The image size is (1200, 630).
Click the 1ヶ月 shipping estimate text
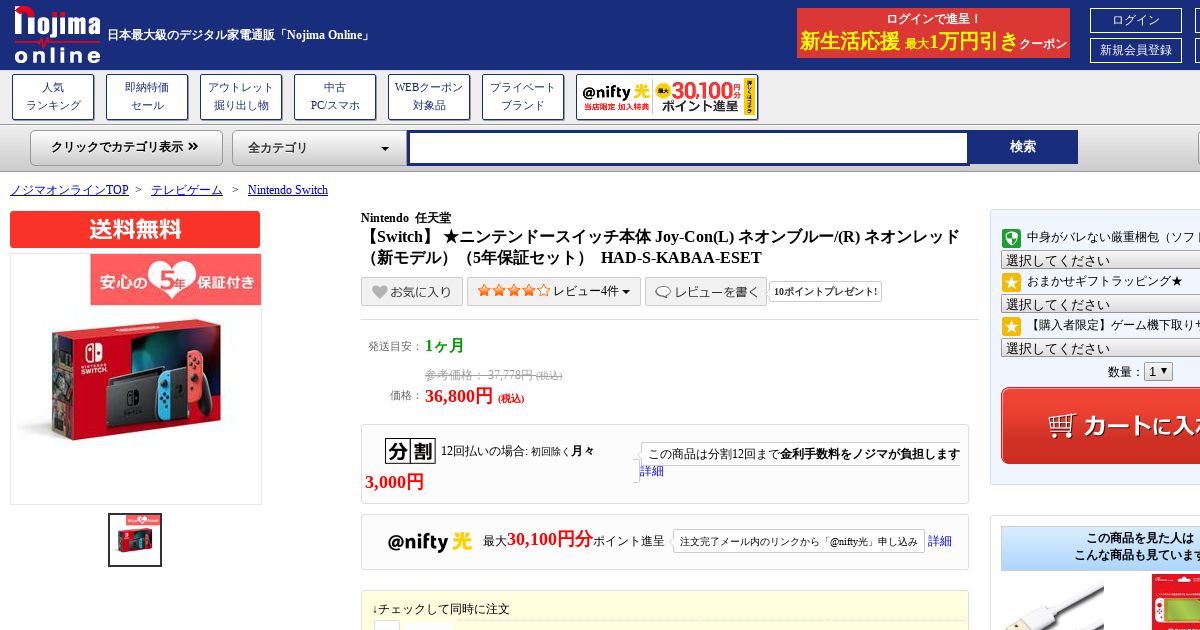coord(445,346)
